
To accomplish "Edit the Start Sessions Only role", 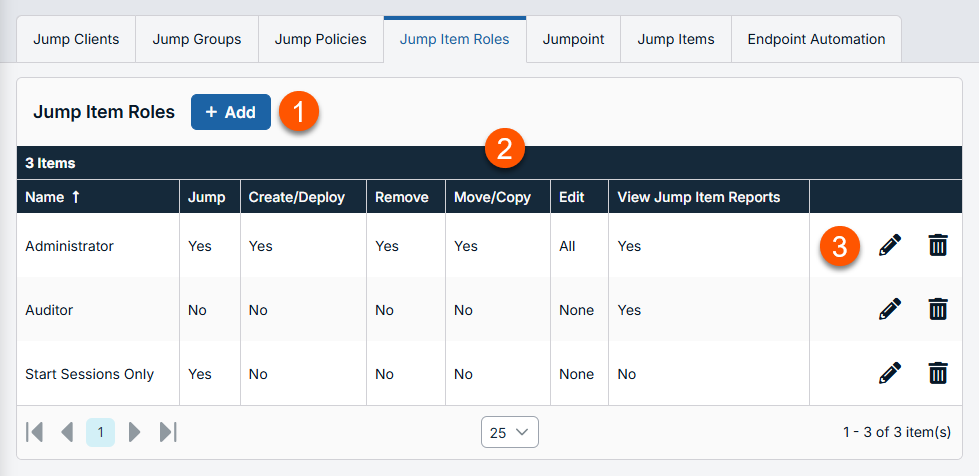I will [889, 374].
